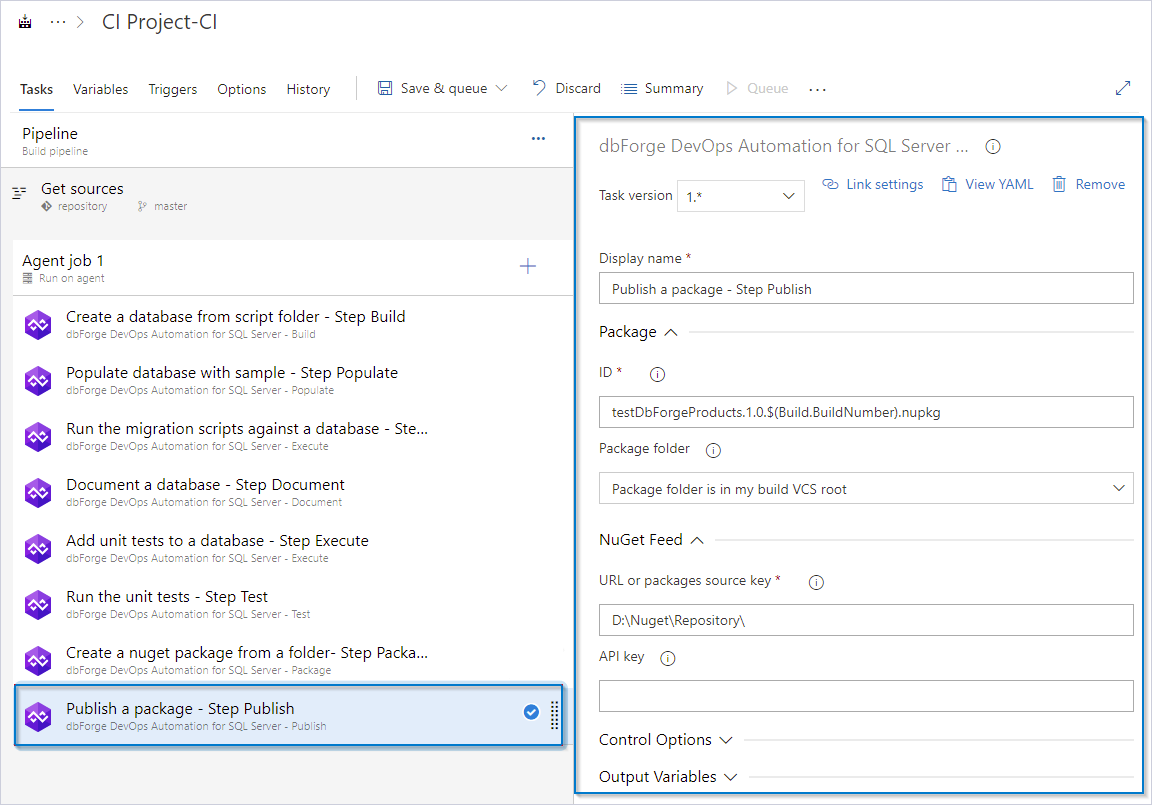Open the Triggers tab

click(173, 89)
